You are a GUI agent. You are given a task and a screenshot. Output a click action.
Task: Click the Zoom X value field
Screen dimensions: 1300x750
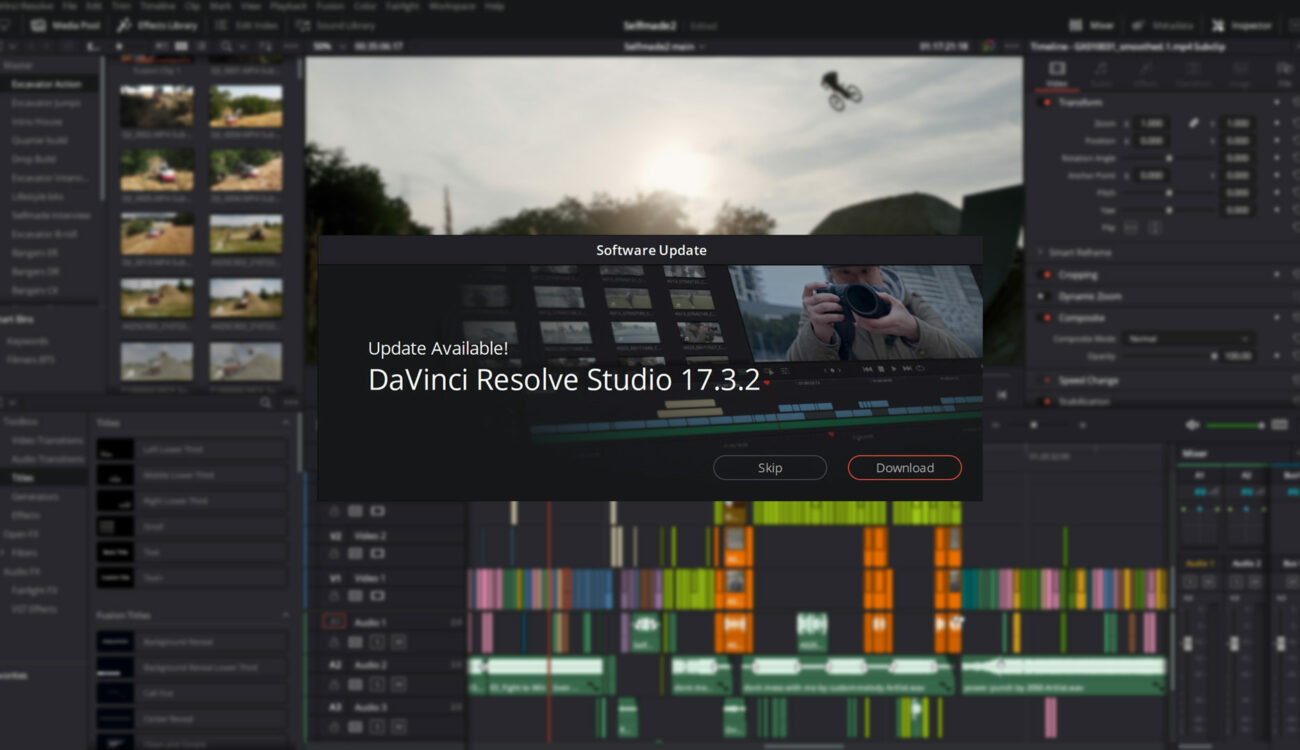tap(1152, 123)
